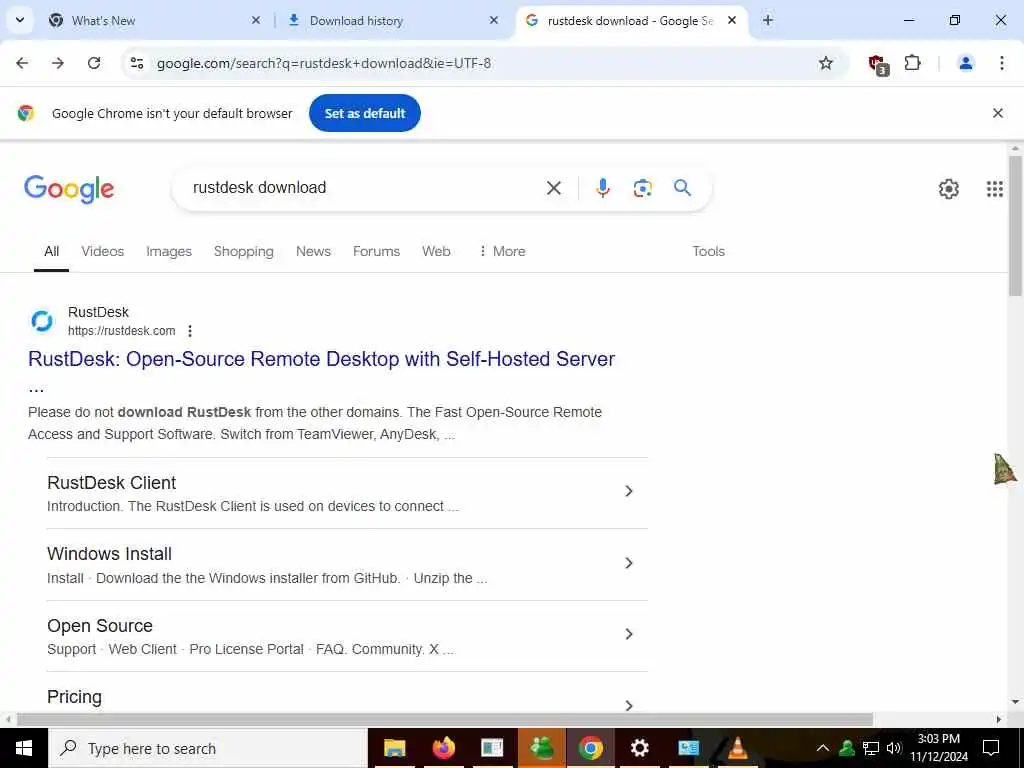Set Chrome as the default browser
This screenshot has width=1024, height=768.
(x=365, y=113)
